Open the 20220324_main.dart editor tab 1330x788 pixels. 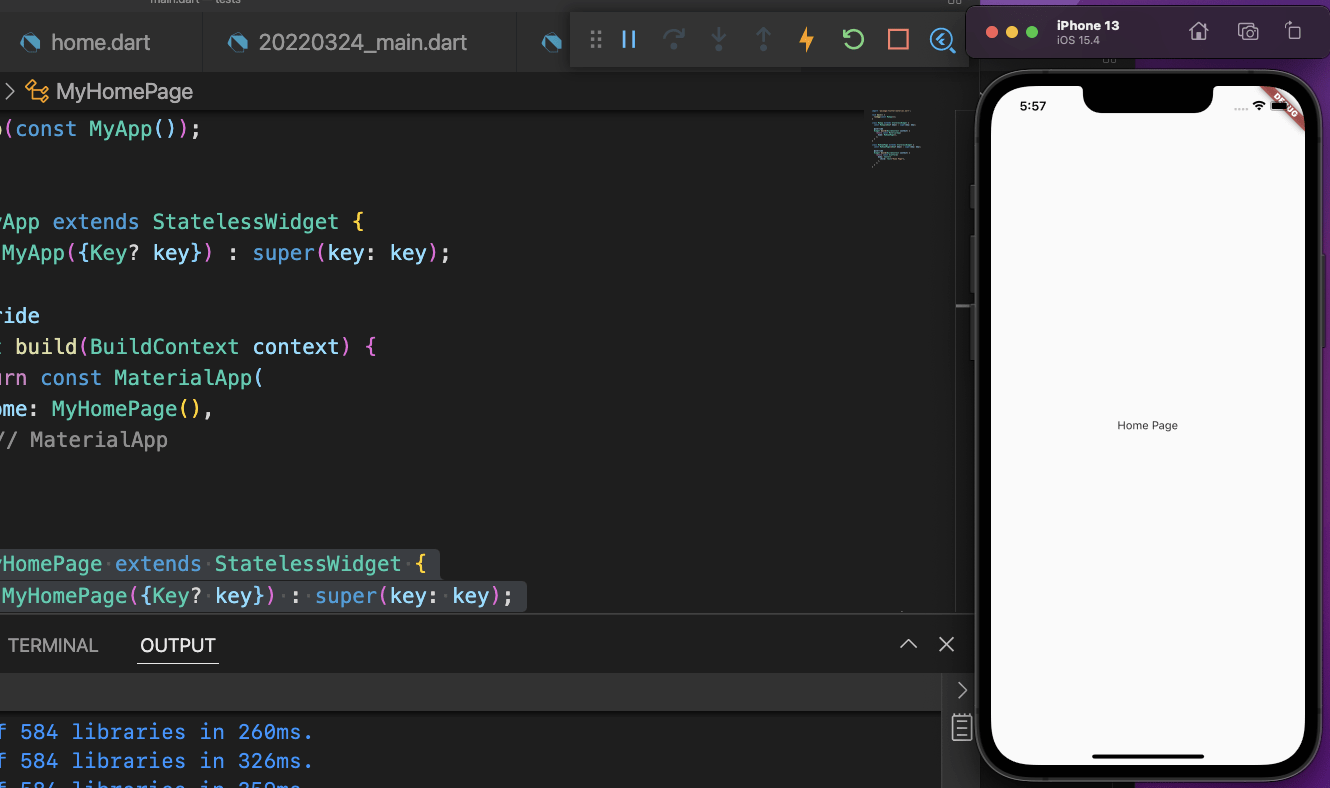tap(360, 43)
